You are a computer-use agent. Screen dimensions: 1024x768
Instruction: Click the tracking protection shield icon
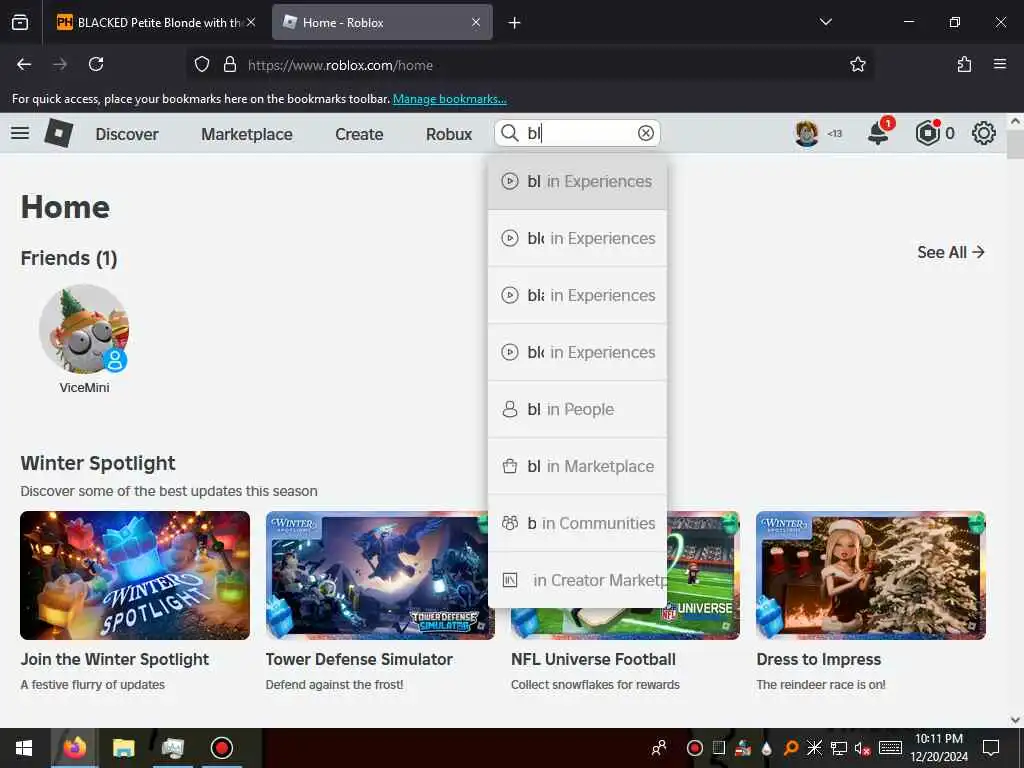click(x=202, y=65)
